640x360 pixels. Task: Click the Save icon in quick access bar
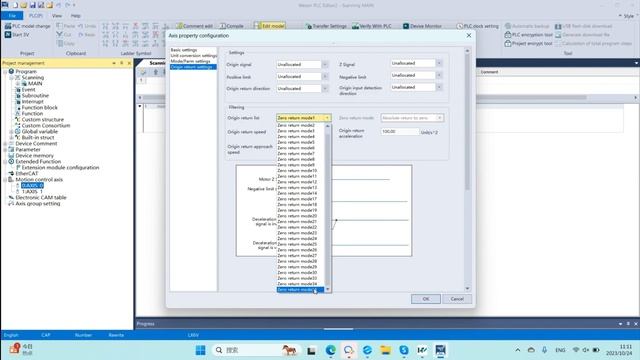[x=33, y=5]
